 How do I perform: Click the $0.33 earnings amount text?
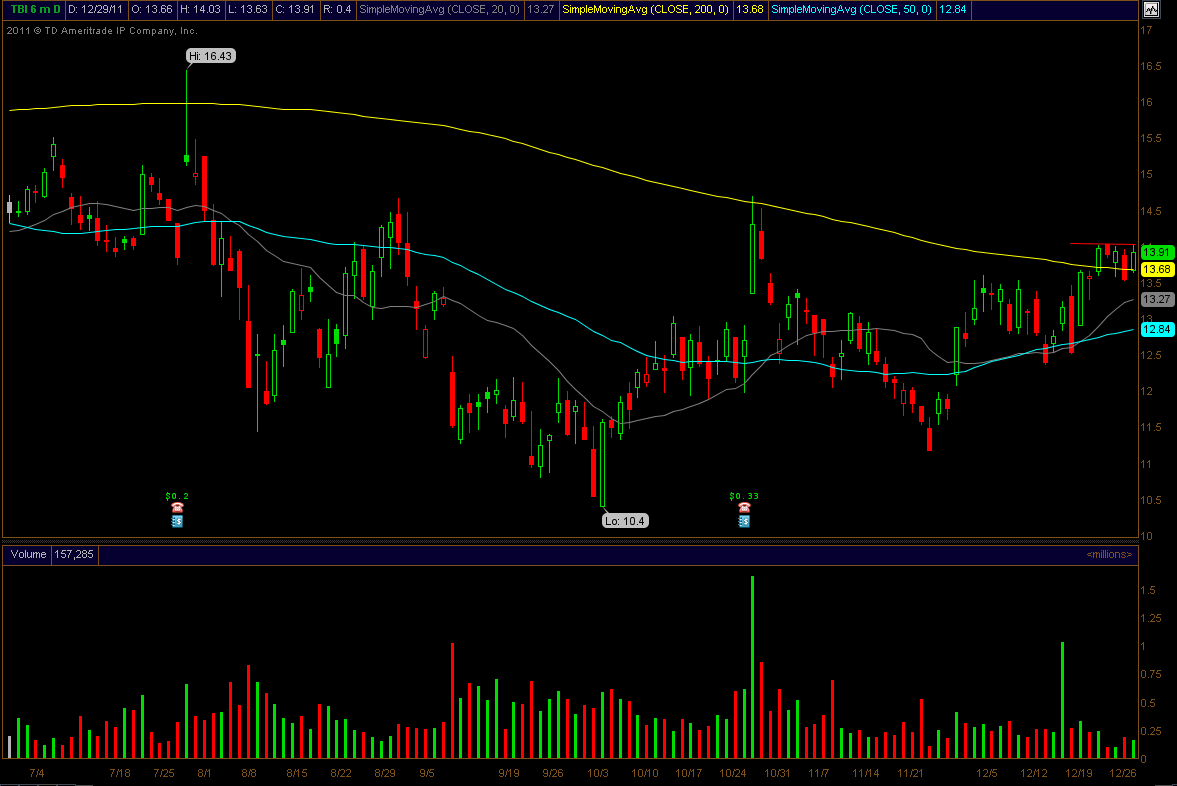pos(744,495)
